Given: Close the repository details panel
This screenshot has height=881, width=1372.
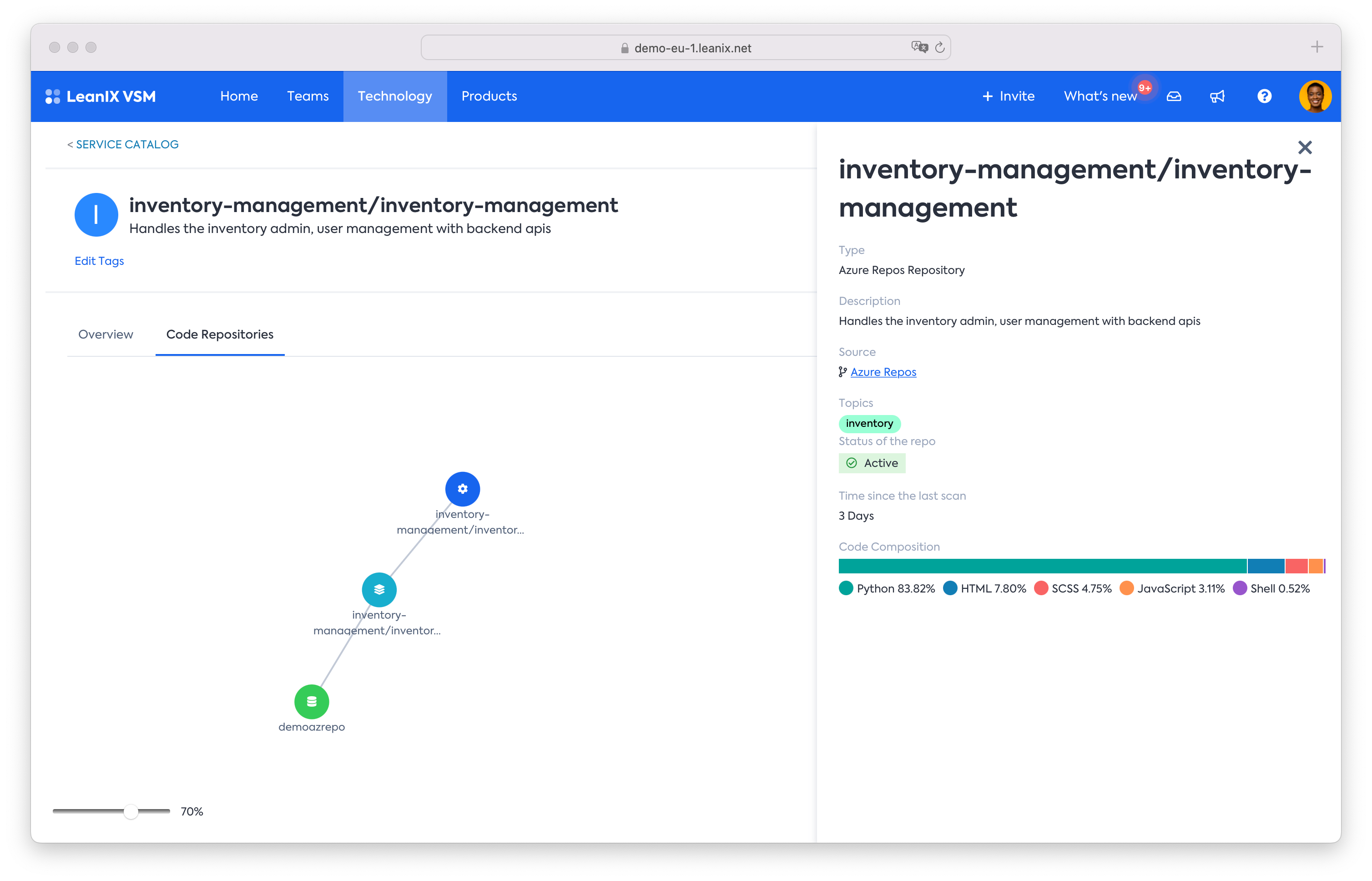Looking at the screenshot, I should 1305,147.
